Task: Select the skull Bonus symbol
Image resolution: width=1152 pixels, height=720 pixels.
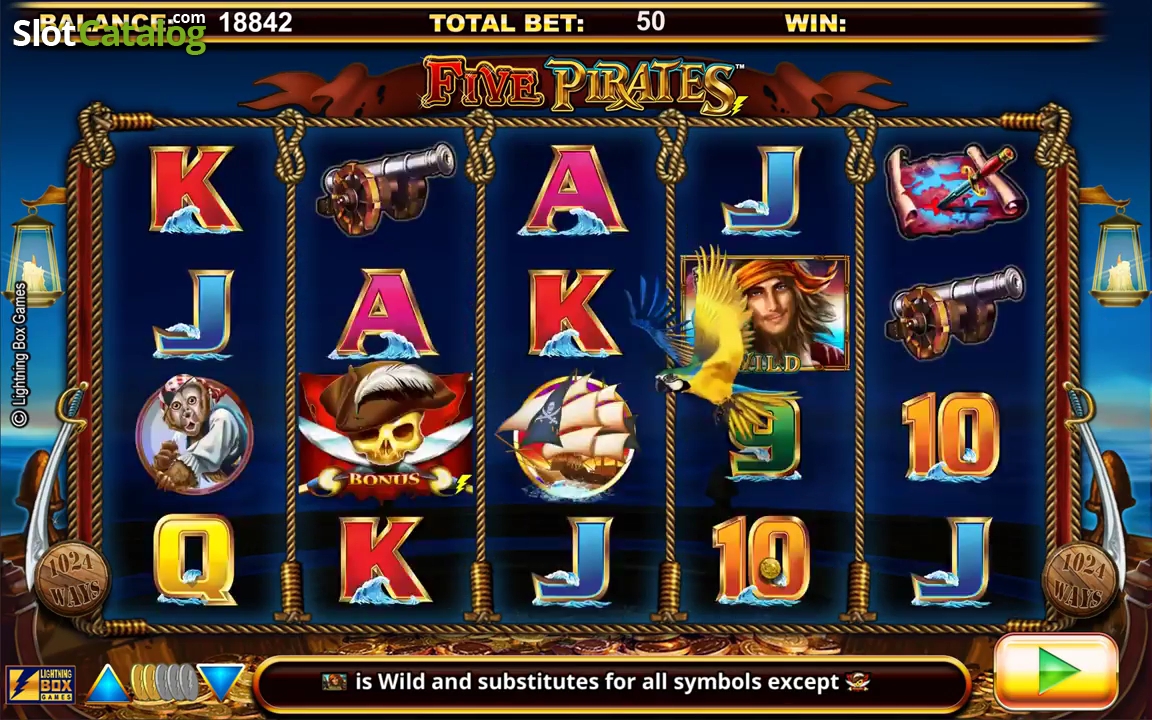Action: pyautogui.click(x=385, y=433)
